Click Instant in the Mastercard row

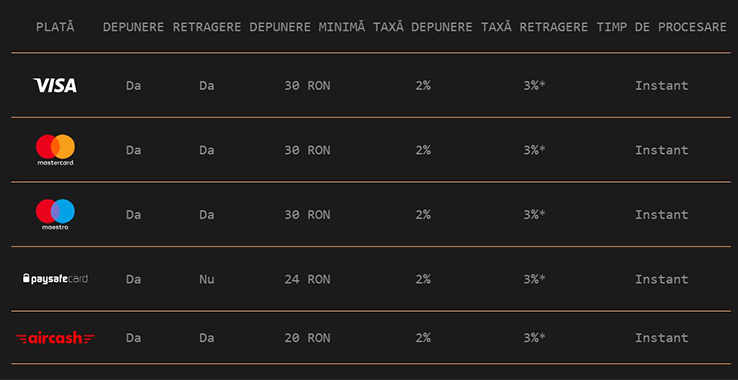point(662,150)
